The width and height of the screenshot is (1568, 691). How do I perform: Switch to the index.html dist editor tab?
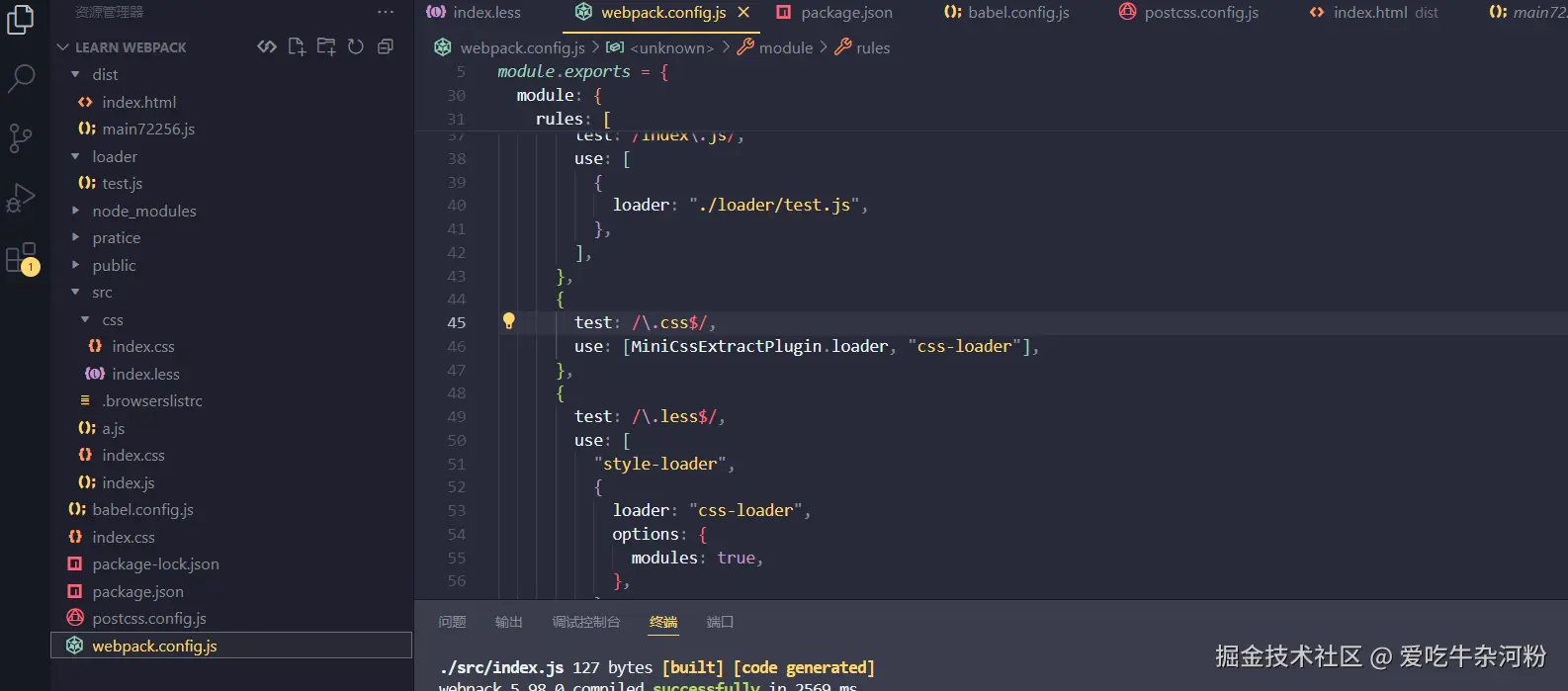1374,12
